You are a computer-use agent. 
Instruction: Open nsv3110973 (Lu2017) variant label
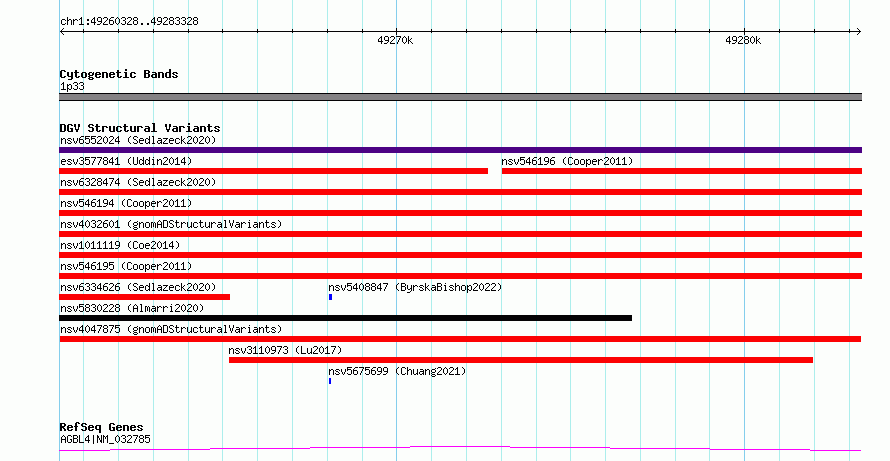click(285, 350)
